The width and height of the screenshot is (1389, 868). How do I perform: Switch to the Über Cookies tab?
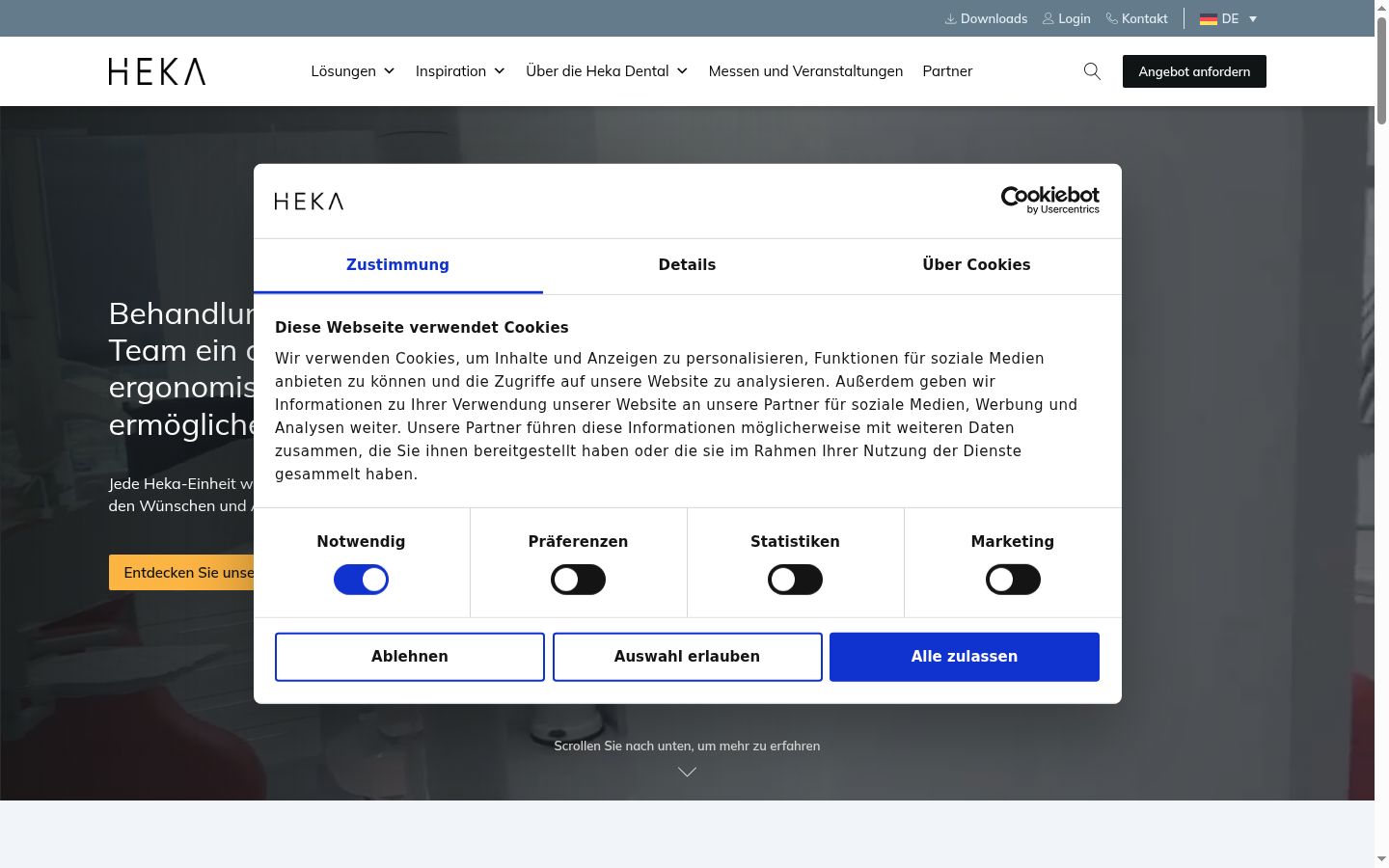[976, 265]
